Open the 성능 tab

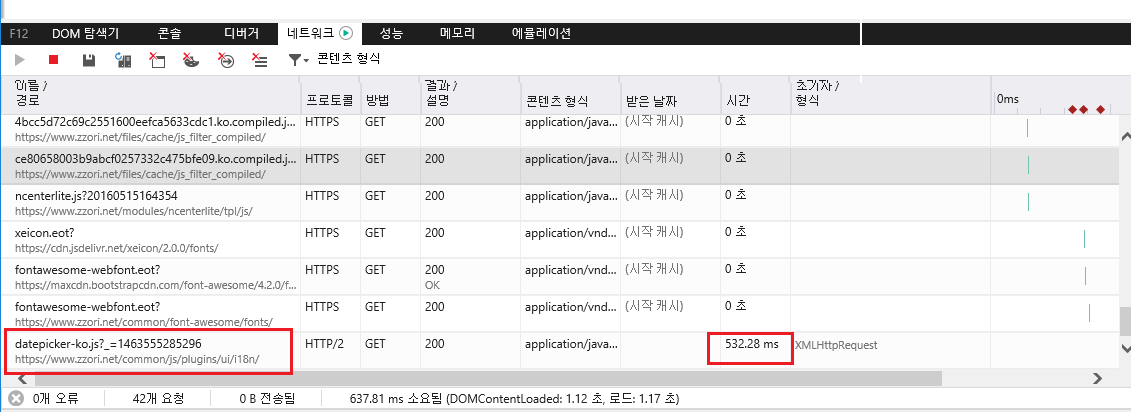coord(391,33)
